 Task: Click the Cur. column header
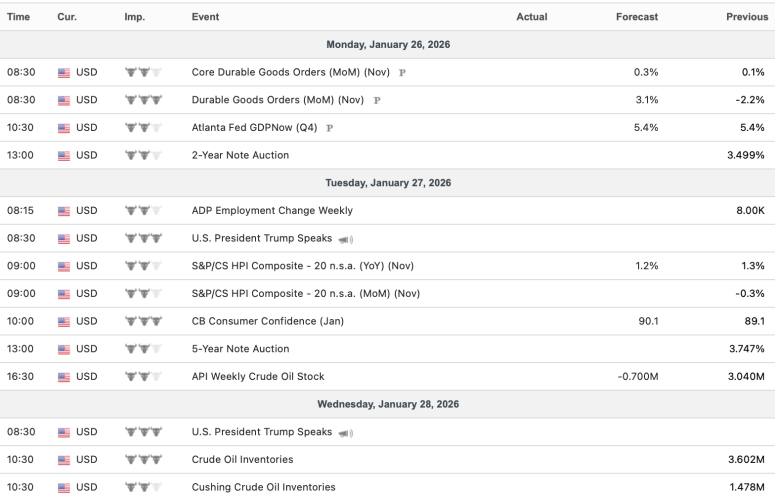point(67,17)
